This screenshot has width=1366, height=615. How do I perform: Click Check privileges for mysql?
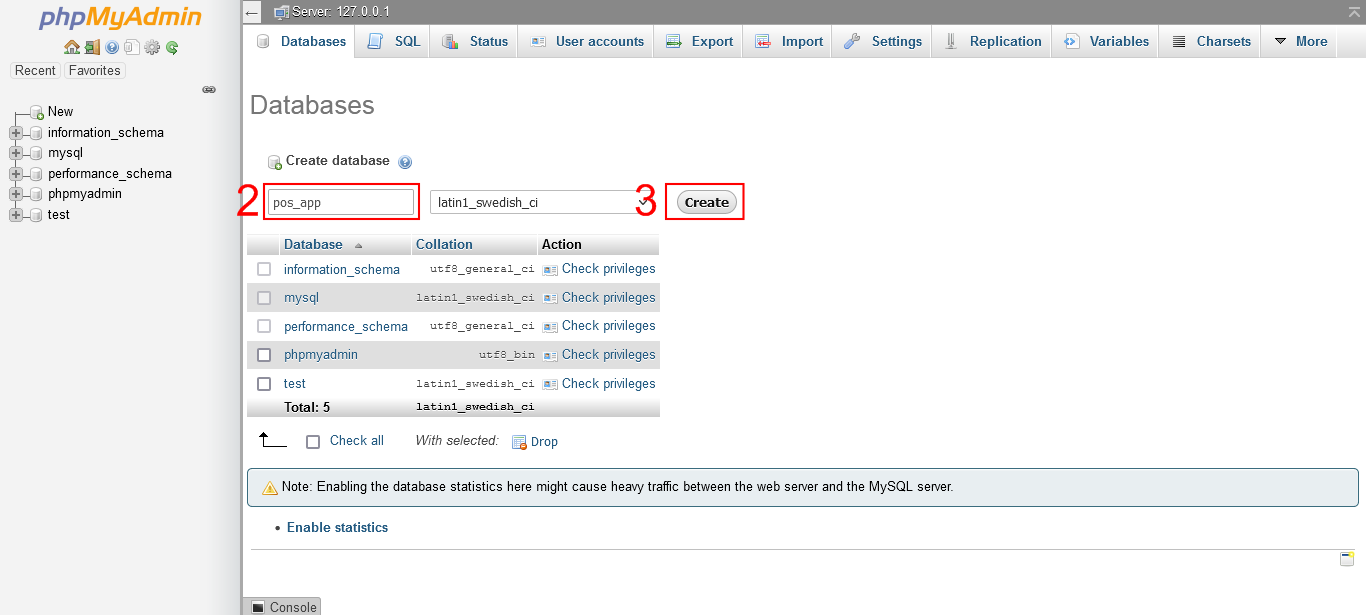tap(599, 297)
